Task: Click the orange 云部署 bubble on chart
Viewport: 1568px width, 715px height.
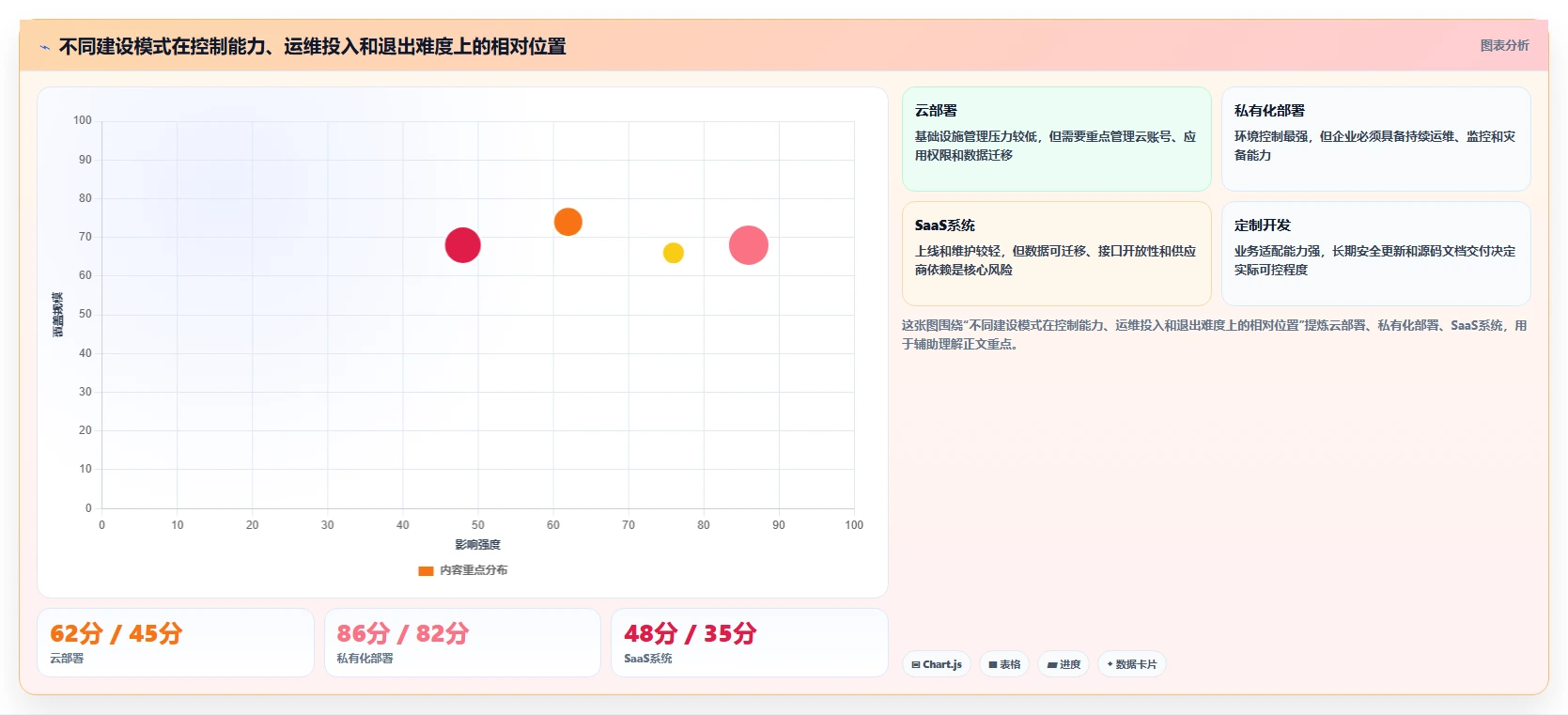Action: pyautogui.click(x=567, y=222)
